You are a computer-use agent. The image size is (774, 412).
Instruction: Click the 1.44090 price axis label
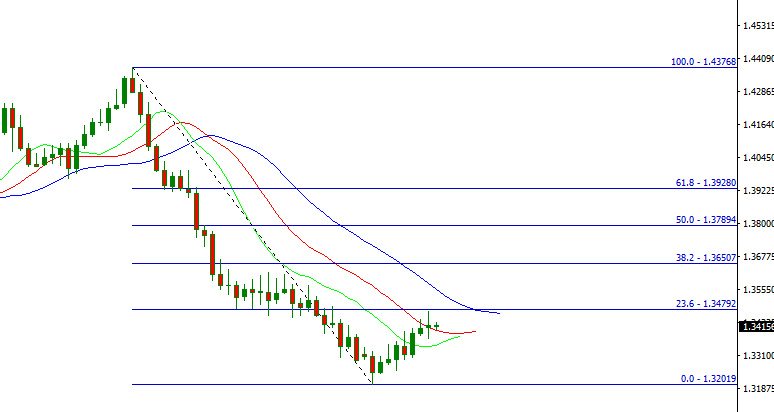click(755, 59)
